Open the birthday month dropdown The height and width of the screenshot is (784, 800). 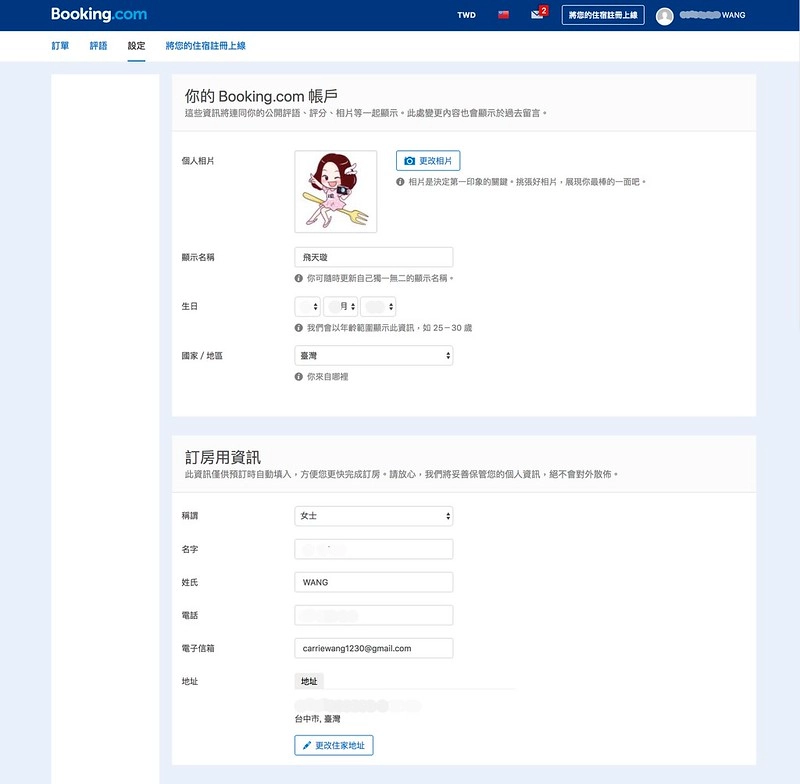point(340,306)
